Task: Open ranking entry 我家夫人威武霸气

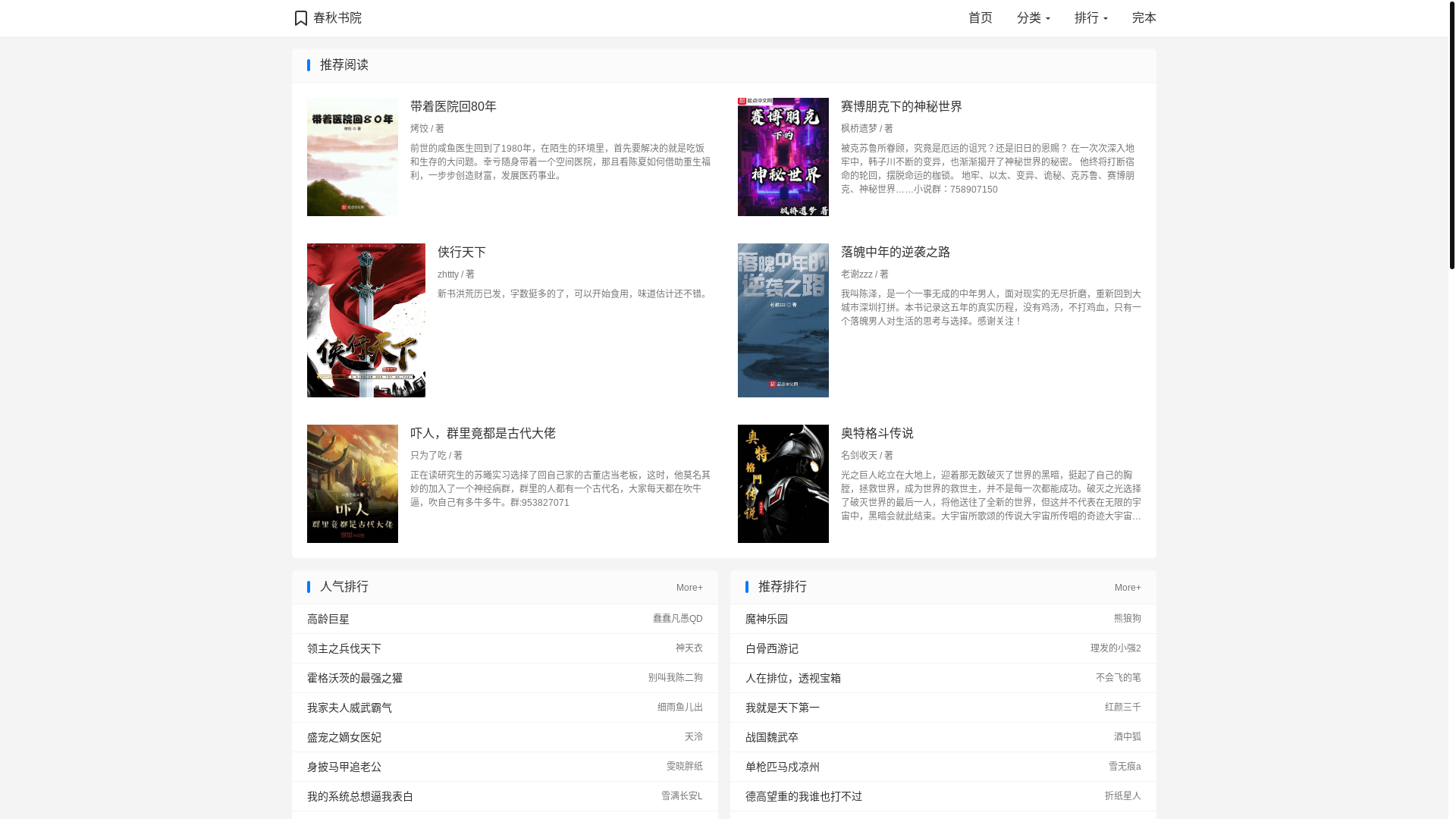Action: [350, 708]
